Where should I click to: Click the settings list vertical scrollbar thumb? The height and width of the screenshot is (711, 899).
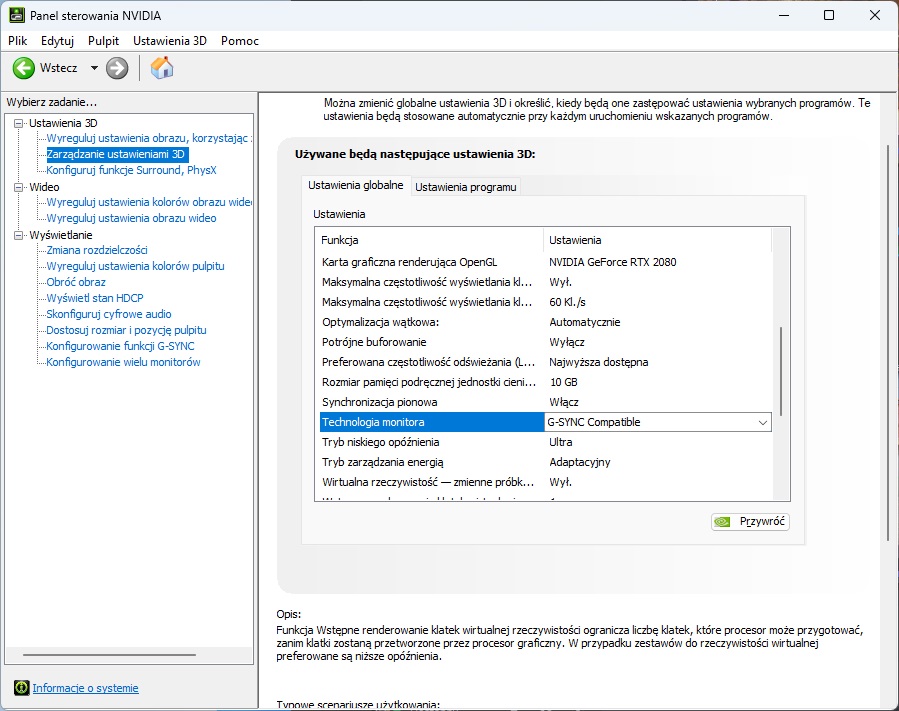[x=781, y=372]
